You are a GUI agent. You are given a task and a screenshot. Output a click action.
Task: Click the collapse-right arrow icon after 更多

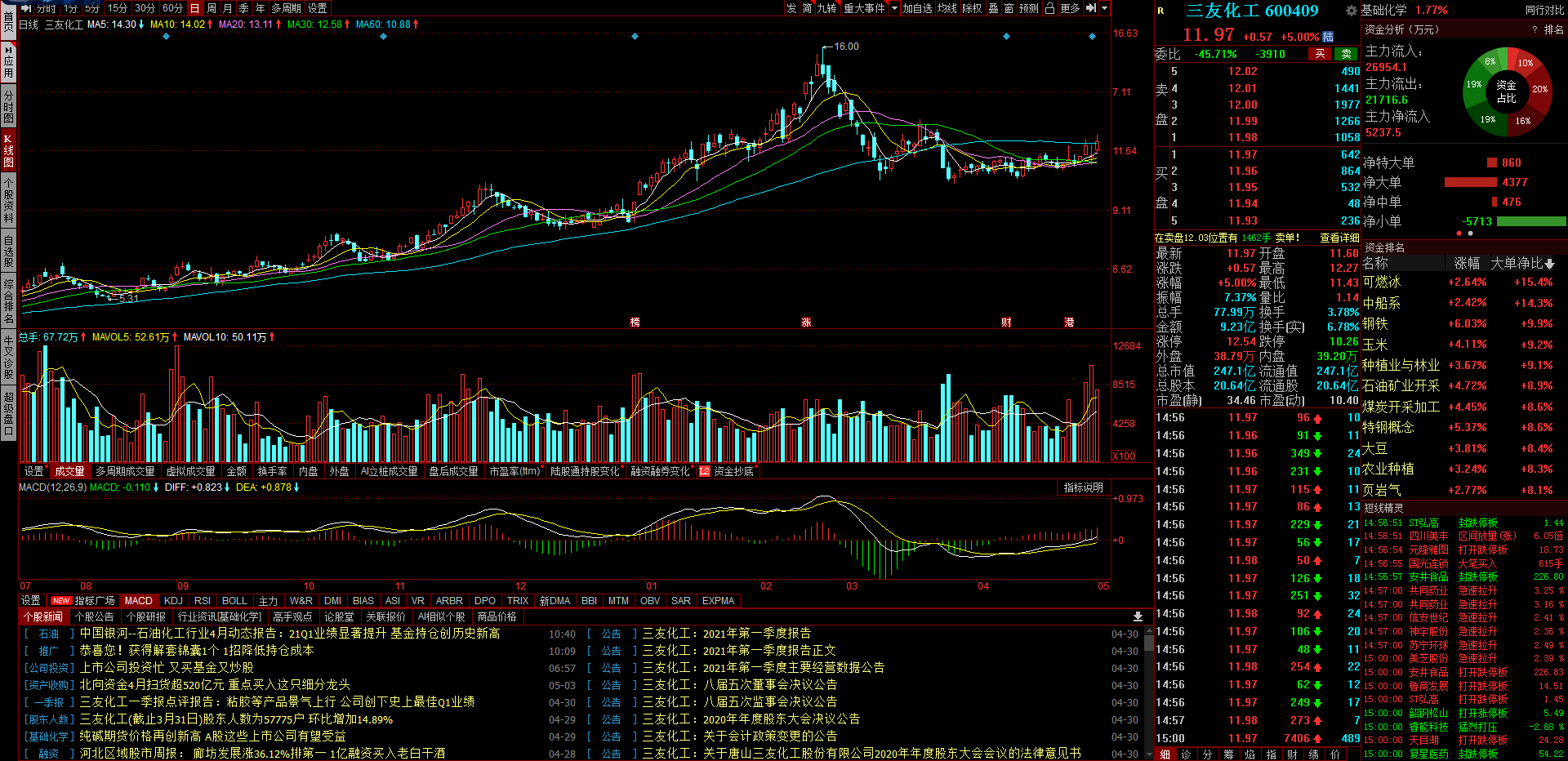point(1091,8)
